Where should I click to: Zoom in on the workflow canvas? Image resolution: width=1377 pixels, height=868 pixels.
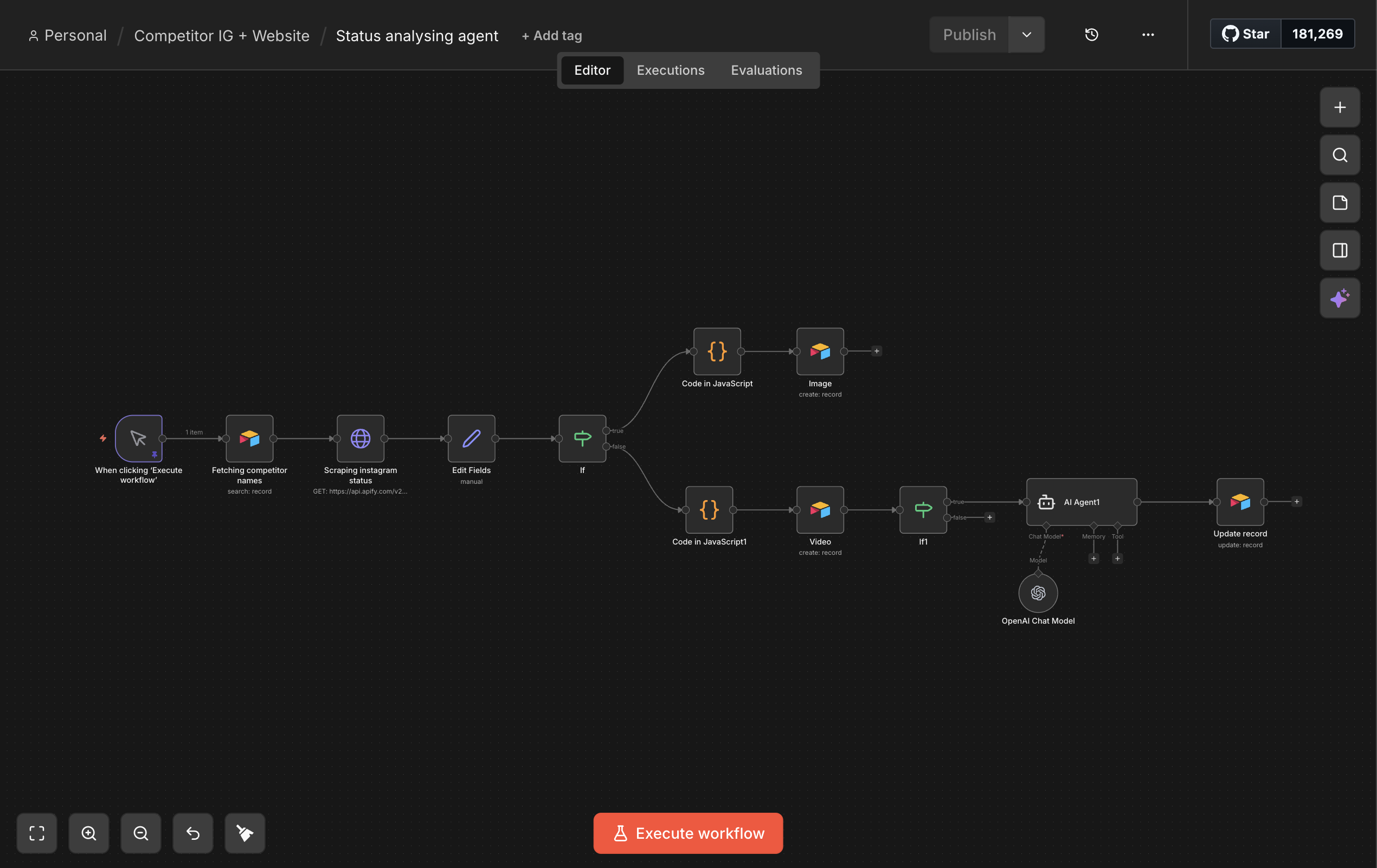coord(88,833)
